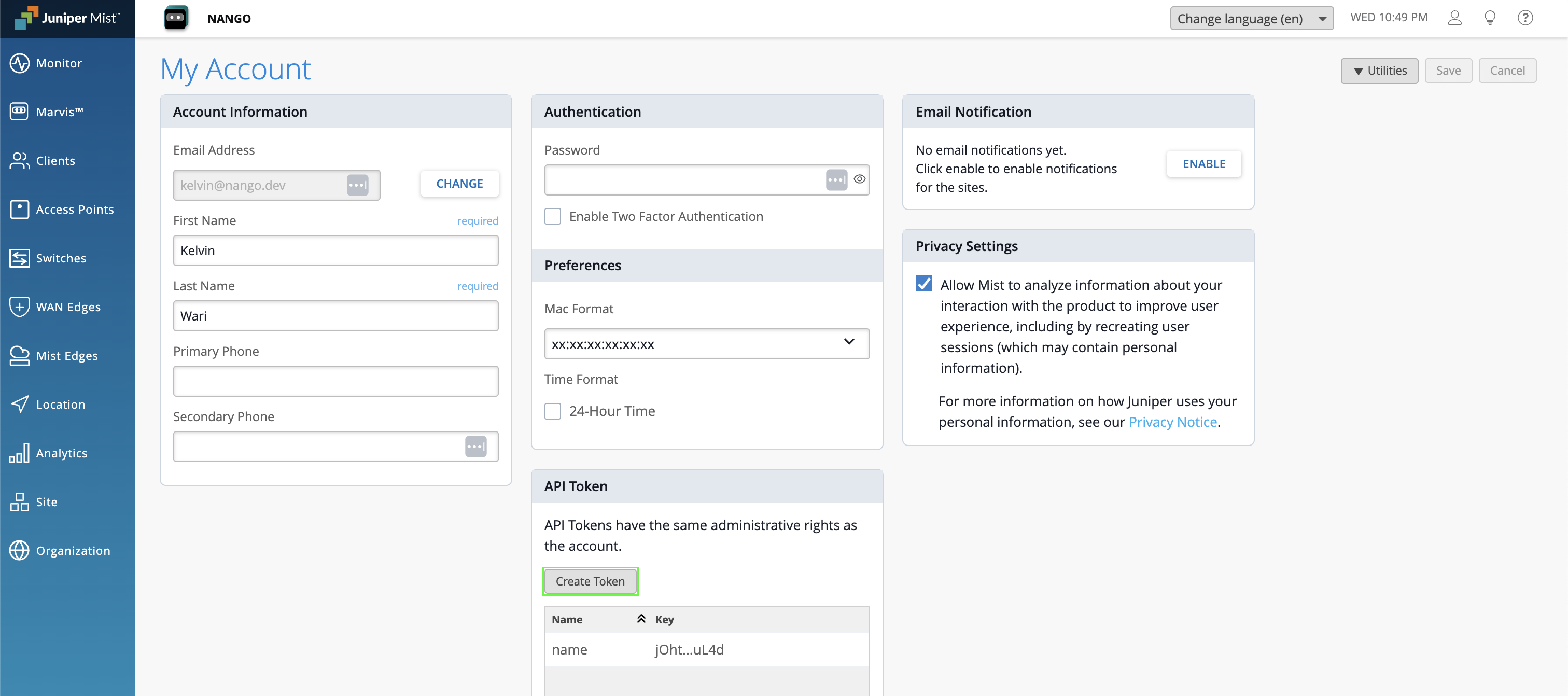Open the Mac Format dropdown
The image size is (1568, 696).
(706, 343)
